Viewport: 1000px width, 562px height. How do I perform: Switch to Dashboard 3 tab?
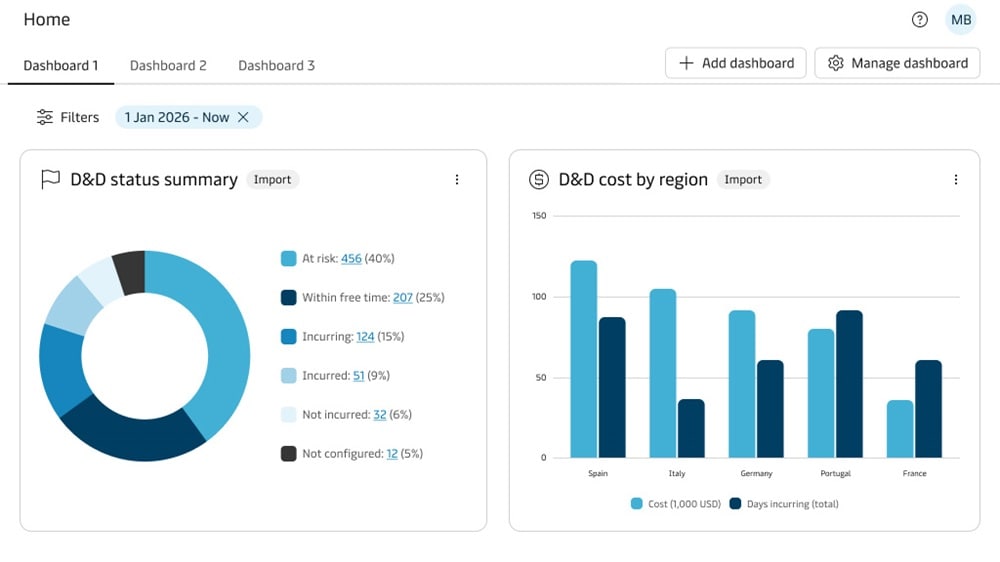276,66
